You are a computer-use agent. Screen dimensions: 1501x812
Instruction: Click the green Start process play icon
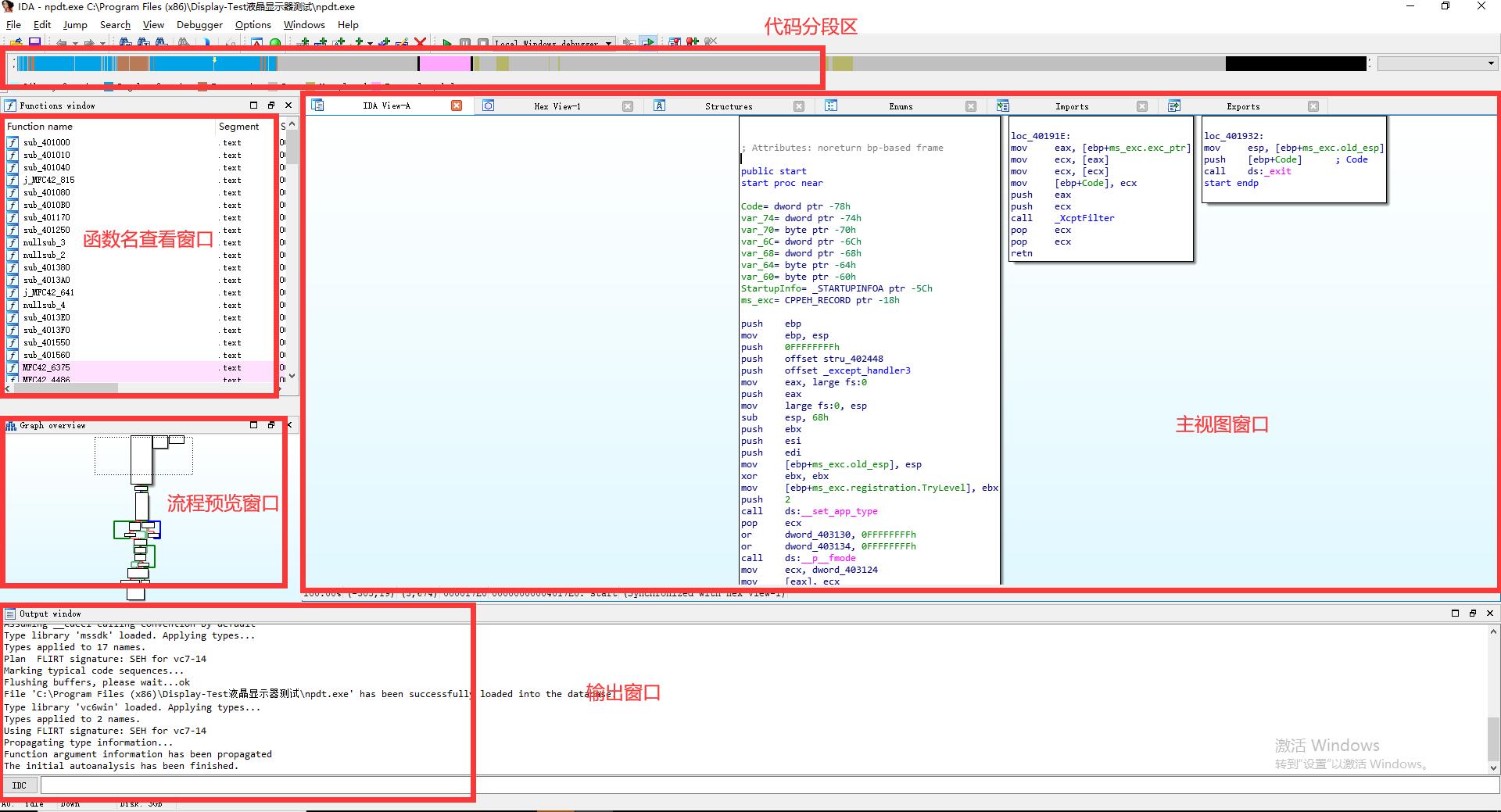click(x=446, y=43)
